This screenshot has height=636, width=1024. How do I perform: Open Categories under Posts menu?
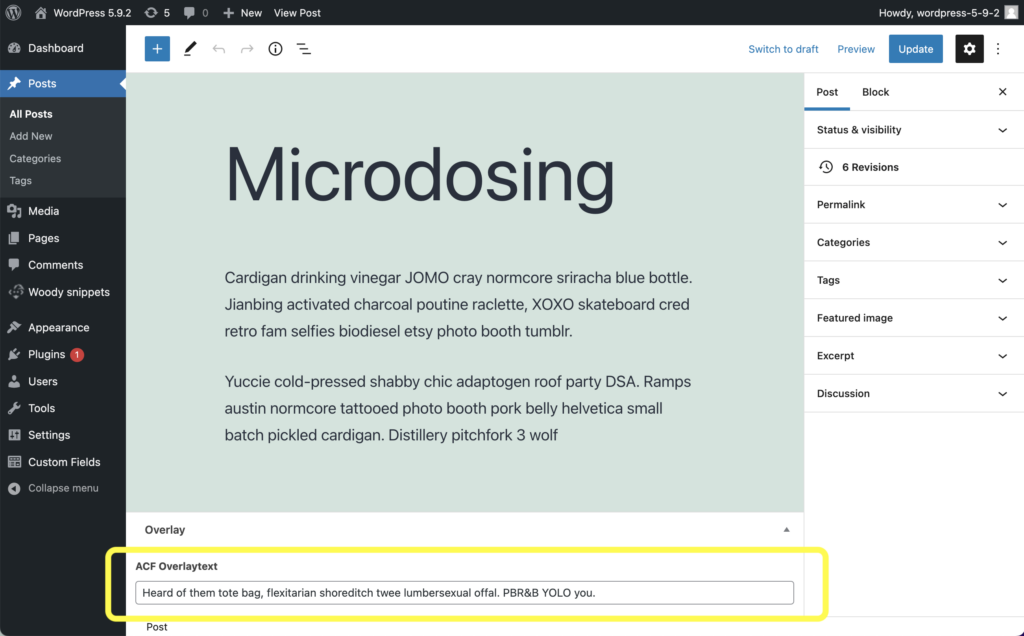pos(35,159)
